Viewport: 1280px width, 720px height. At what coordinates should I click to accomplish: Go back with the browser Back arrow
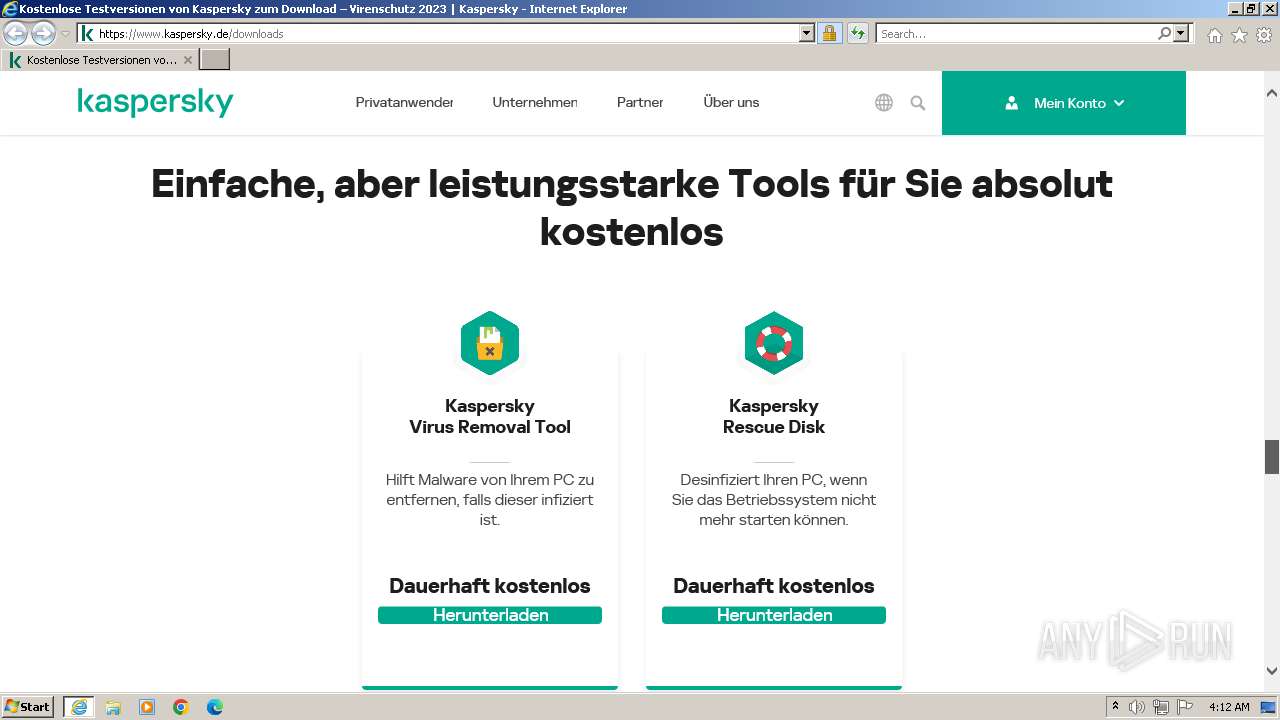coord(15,33)
